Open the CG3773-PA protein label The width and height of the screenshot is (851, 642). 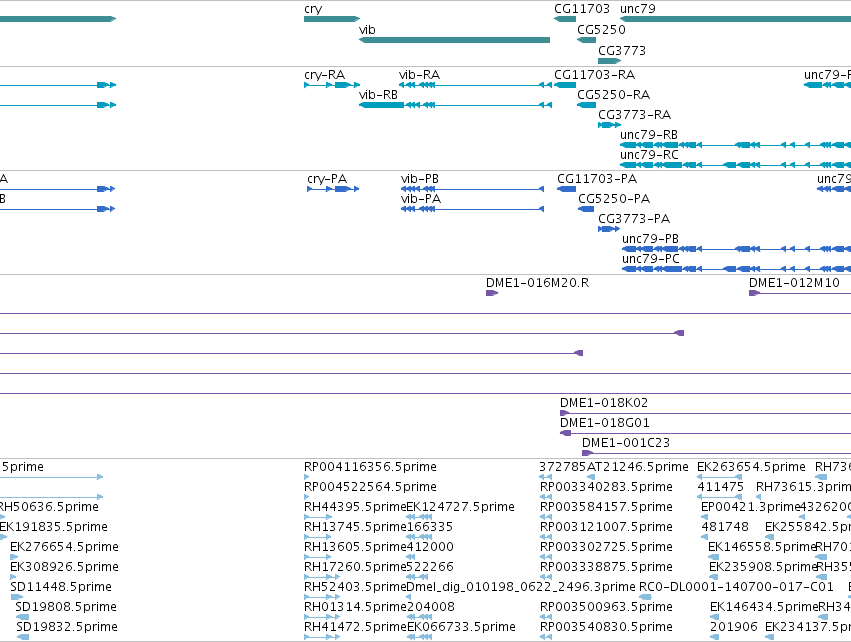point(634,219)
